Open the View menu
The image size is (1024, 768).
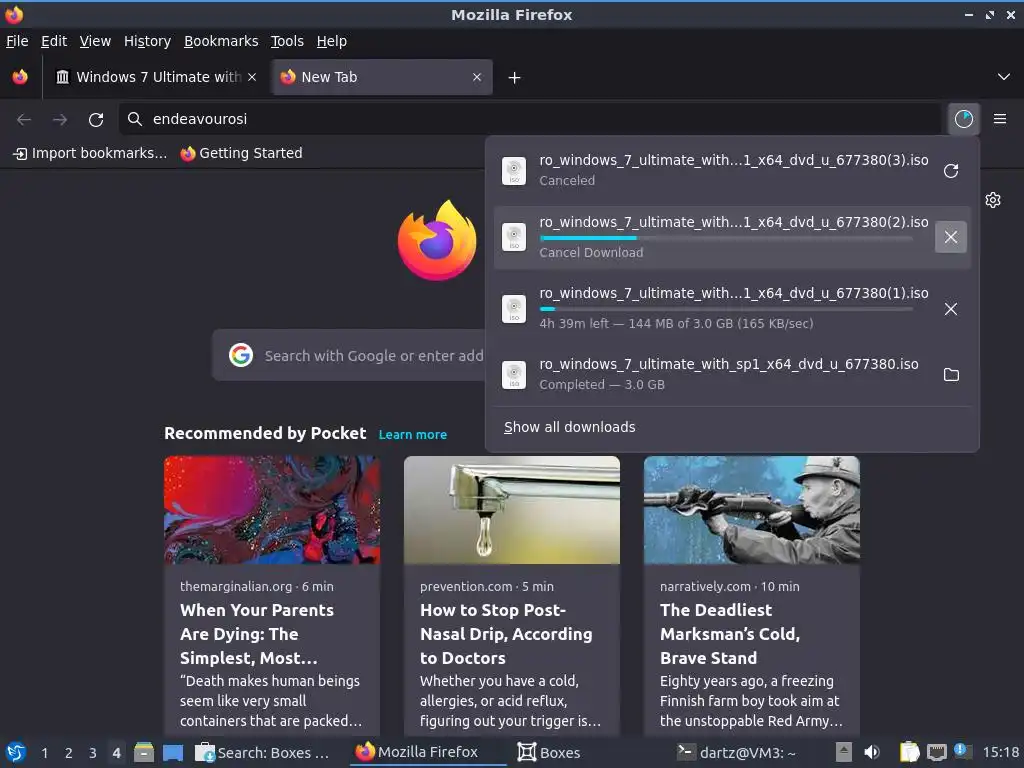click(x=95, y=41)
